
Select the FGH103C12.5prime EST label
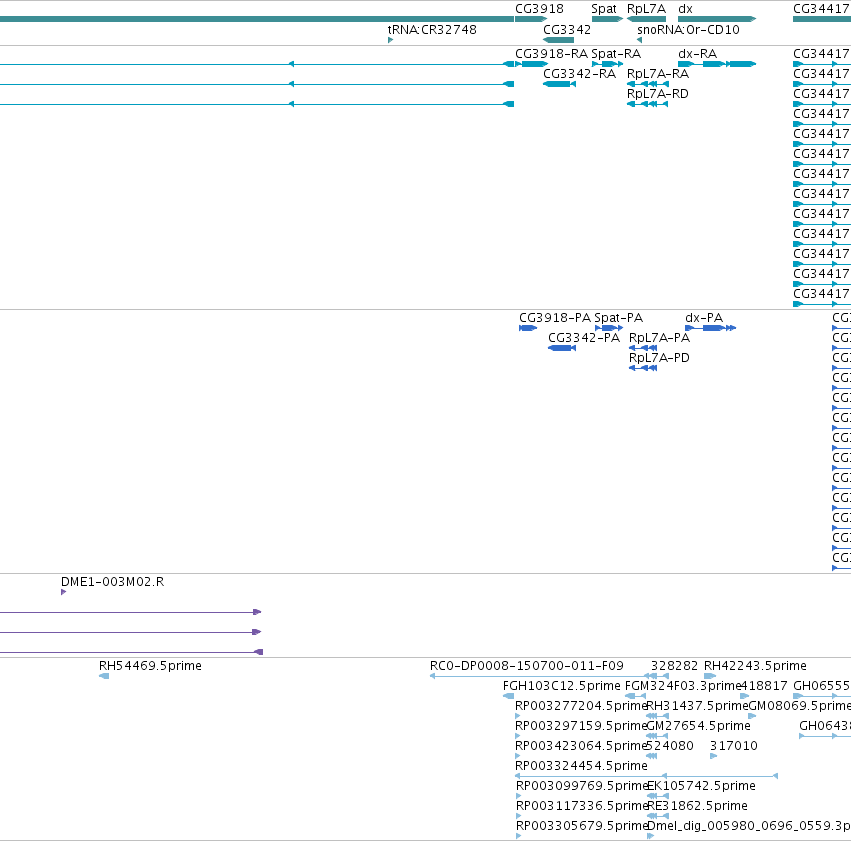pyautogui.click(x=562, y=686)
